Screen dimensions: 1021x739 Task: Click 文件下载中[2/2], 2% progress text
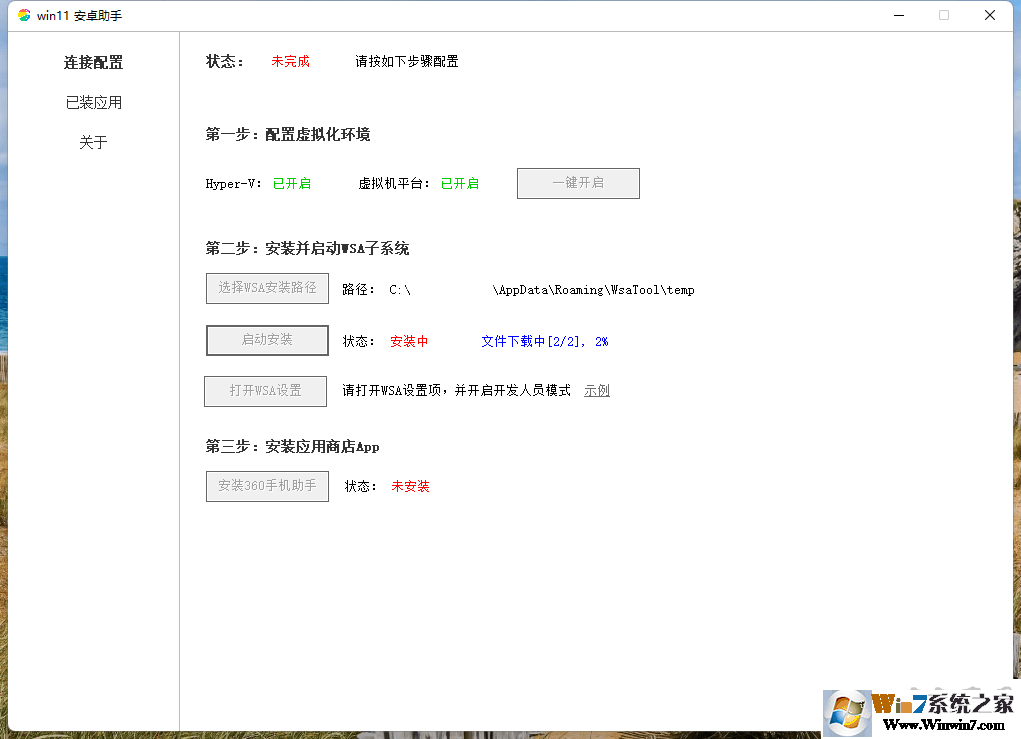(545, 341)
